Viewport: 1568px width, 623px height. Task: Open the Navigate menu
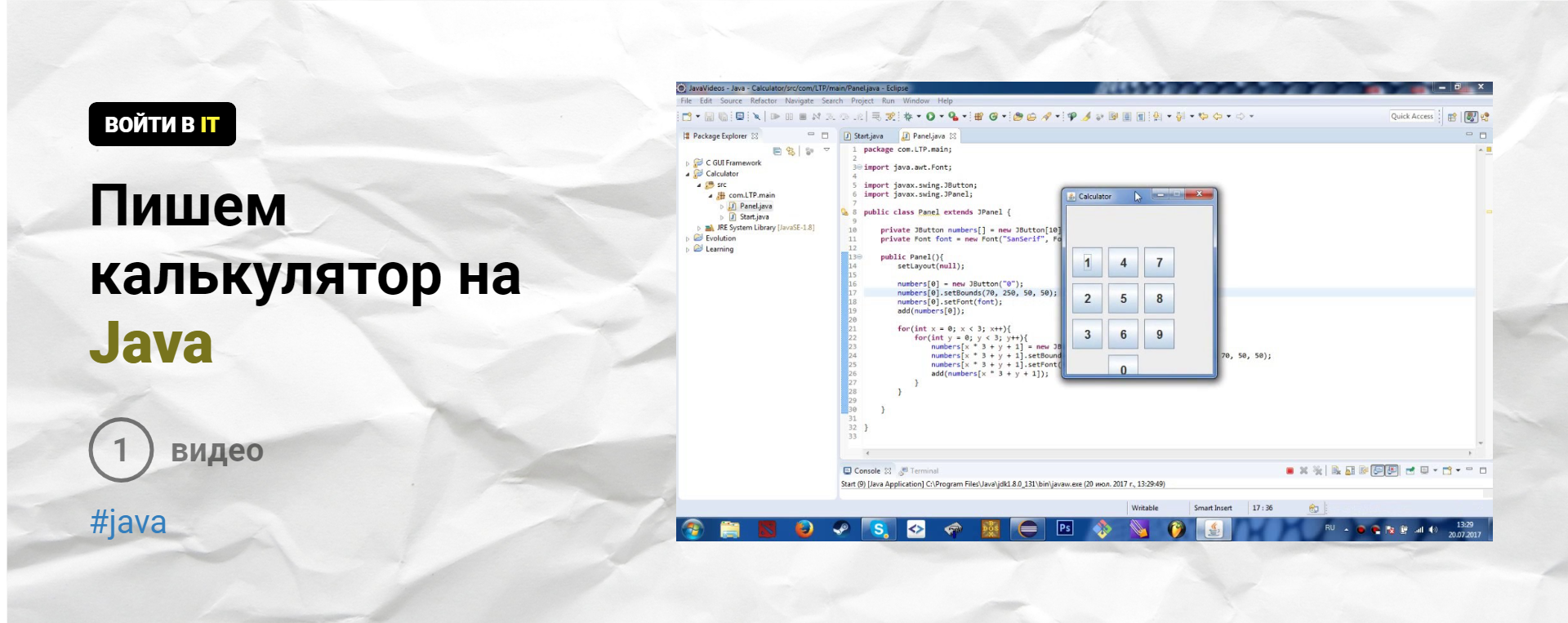(800, 101)
